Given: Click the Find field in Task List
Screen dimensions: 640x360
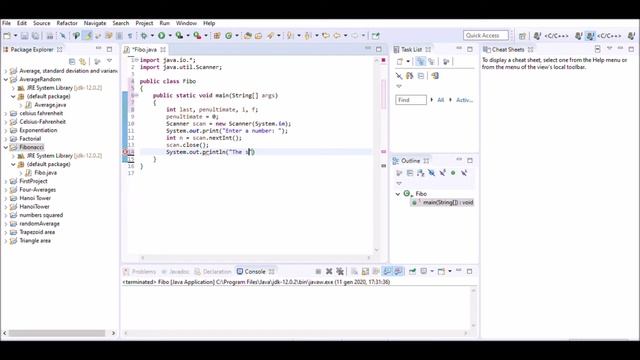Looking at the screenshot, I should click(411, 100).
